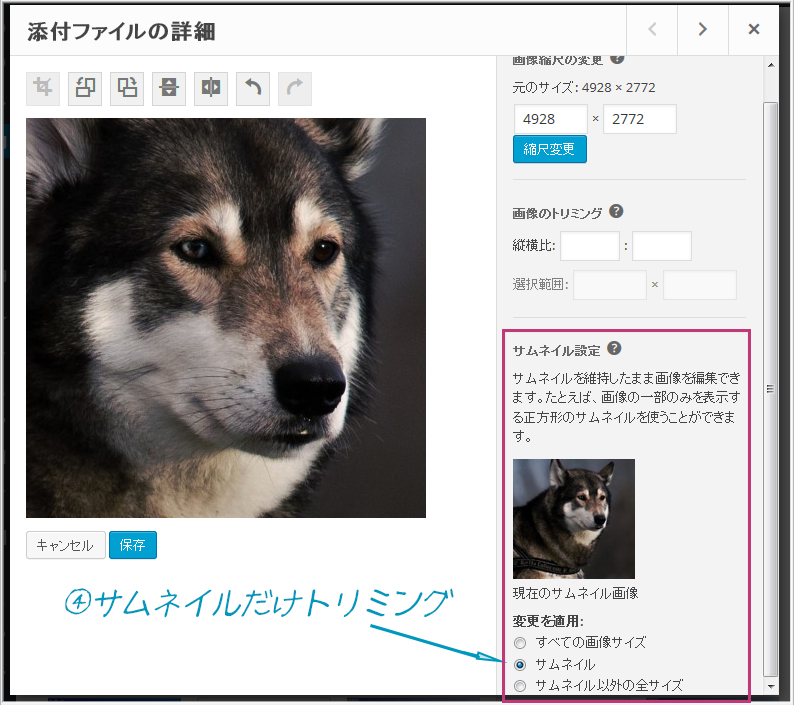Click the 保存 button

133,545
